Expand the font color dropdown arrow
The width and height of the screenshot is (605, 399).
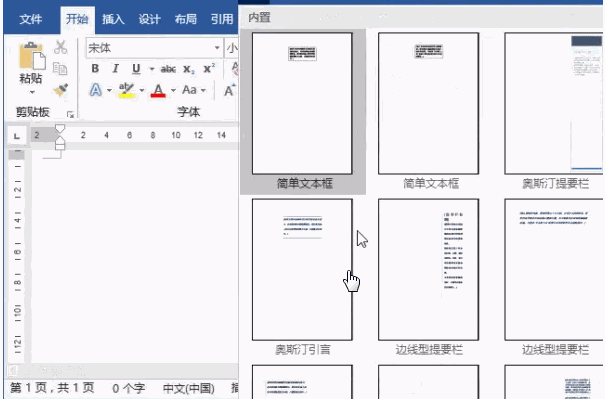point(173,90)
